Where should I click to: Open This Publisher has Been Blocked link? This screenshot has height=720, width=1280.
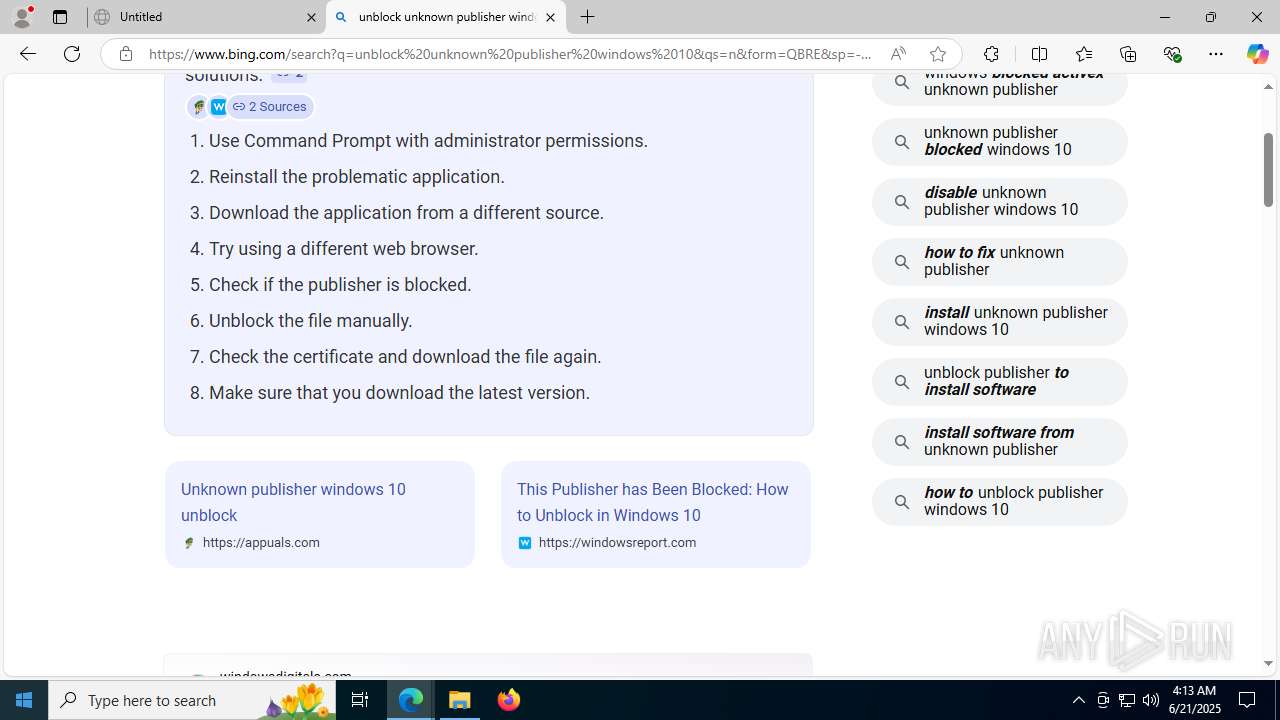[652, 502]
